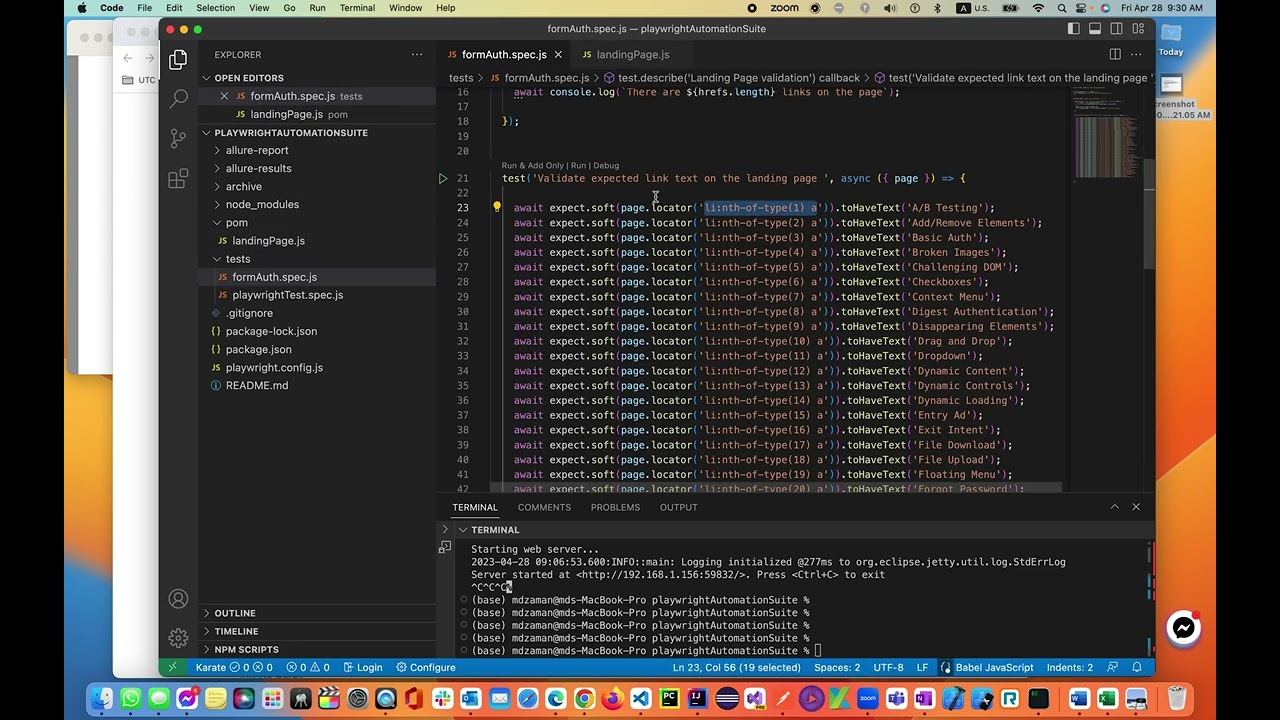Open the Search view in the activity bar
The height and width of the screenshot is (720, 1280).
(x=178, y=98)
